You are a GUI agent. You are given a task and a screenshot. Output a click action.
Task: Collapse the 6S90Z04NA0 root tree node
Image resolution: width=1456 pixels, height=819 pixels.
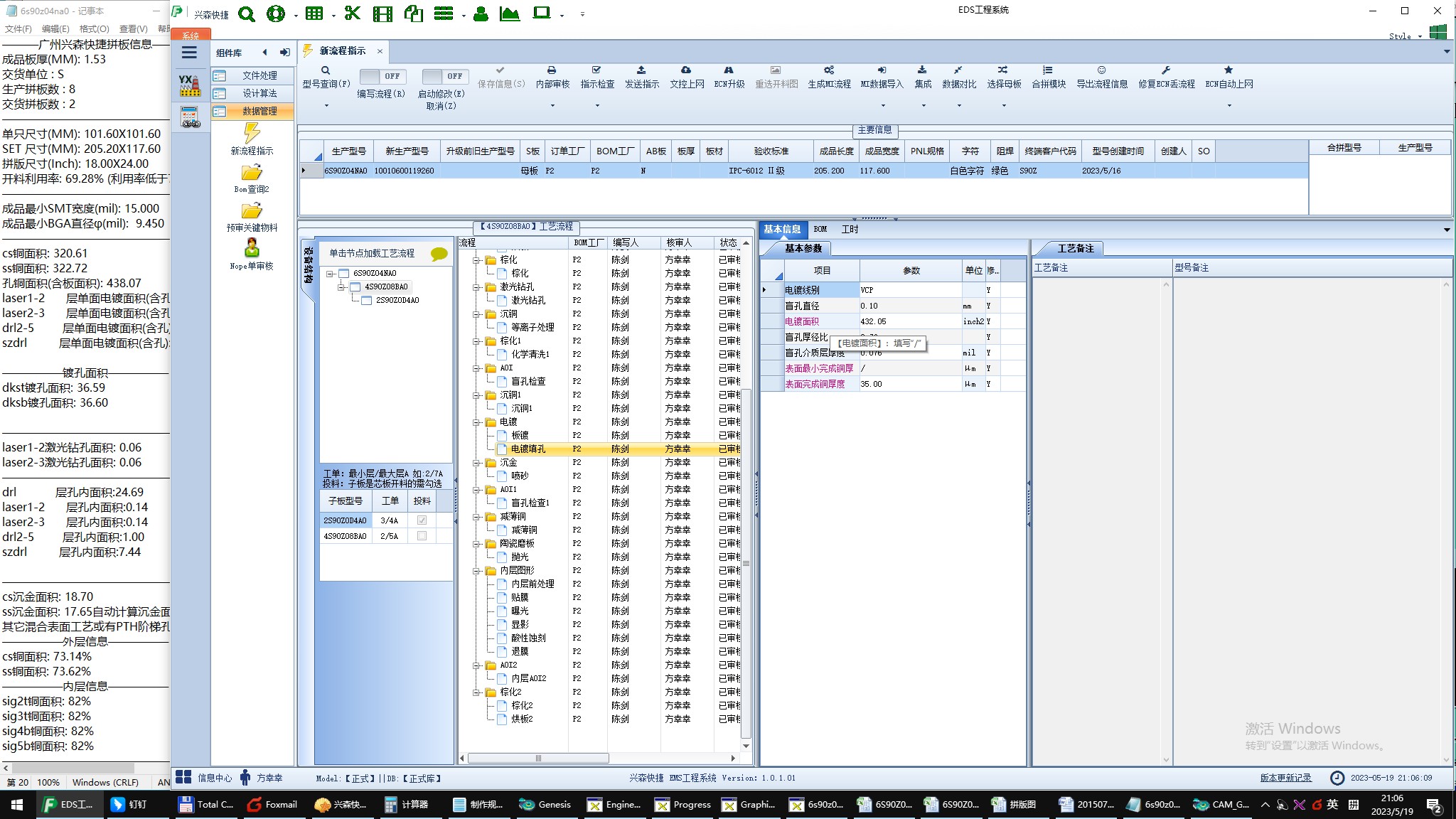330,274
